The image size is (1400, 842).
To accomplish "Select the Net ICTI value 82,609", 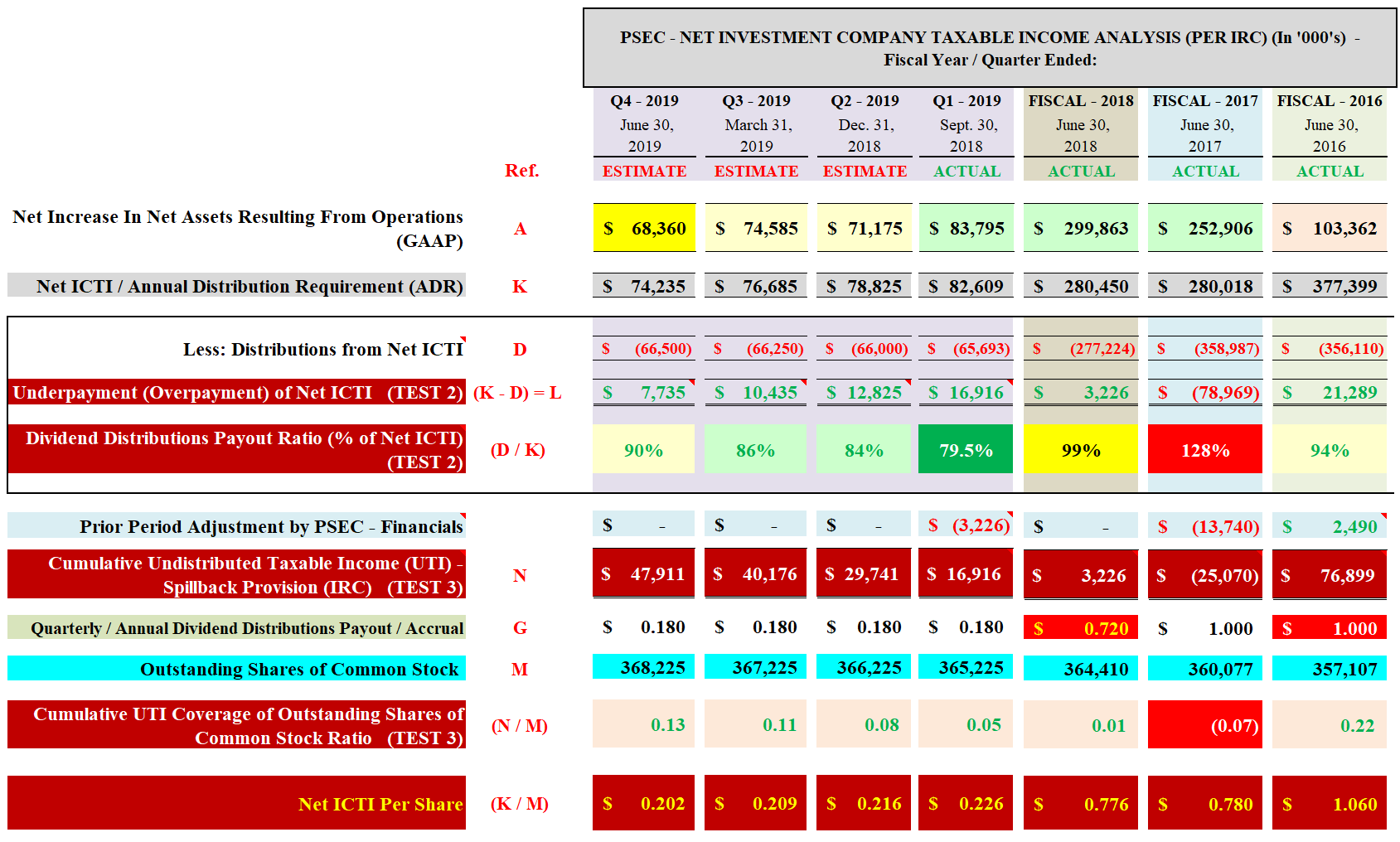I will coord(966,286).
